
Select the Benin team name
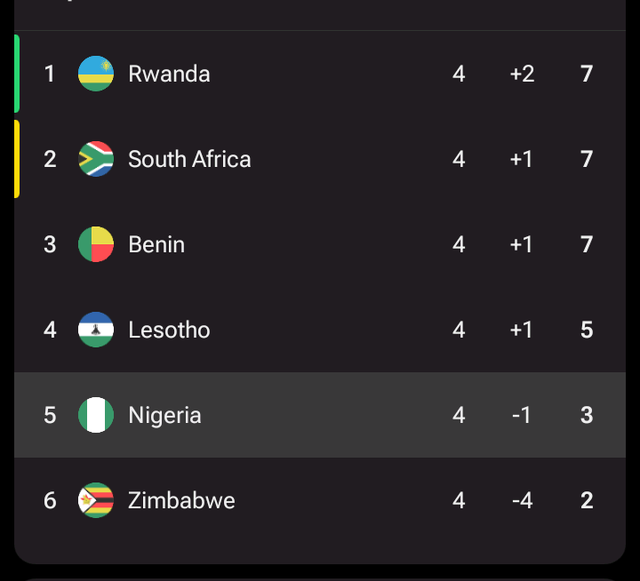pyautogui.click(x=156, y=245)
